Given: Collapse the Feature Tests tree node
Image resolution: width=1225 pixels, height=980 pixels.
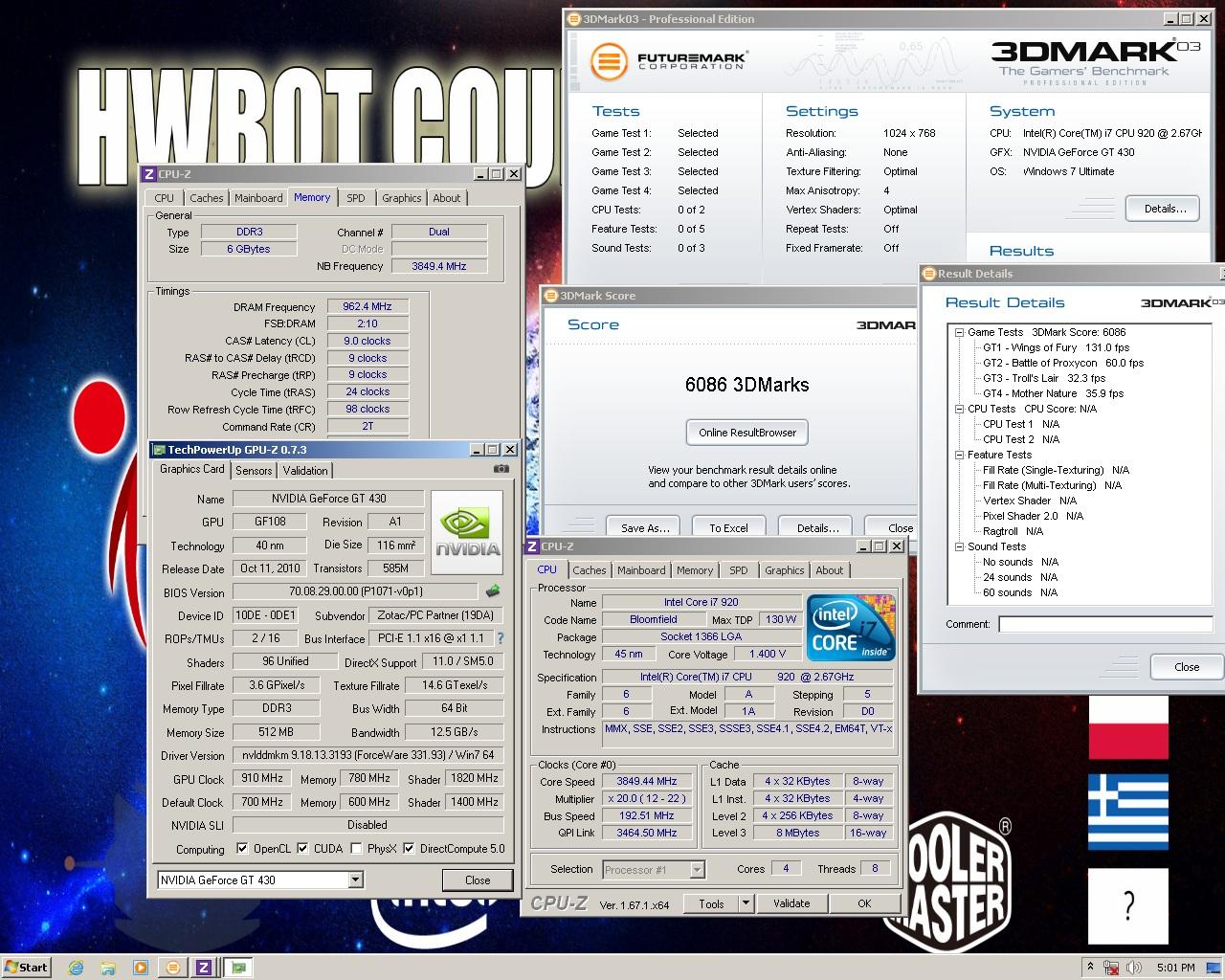Looking at the screenshot, I should (x=958, y=455).
